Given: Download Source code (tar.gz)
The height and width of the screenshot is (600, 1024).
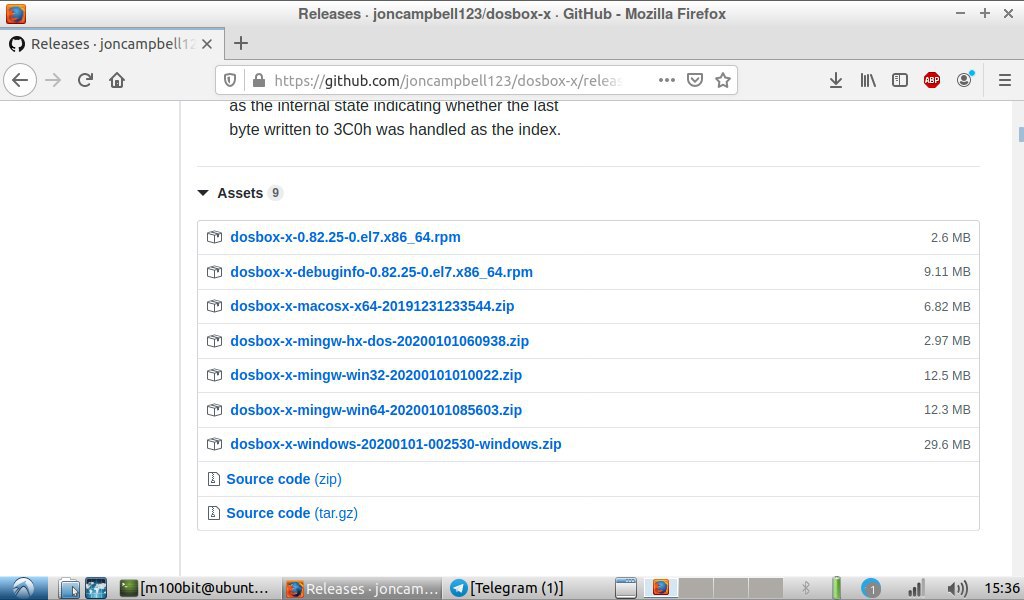Looking at the screenshot, I should coord(292,513).
